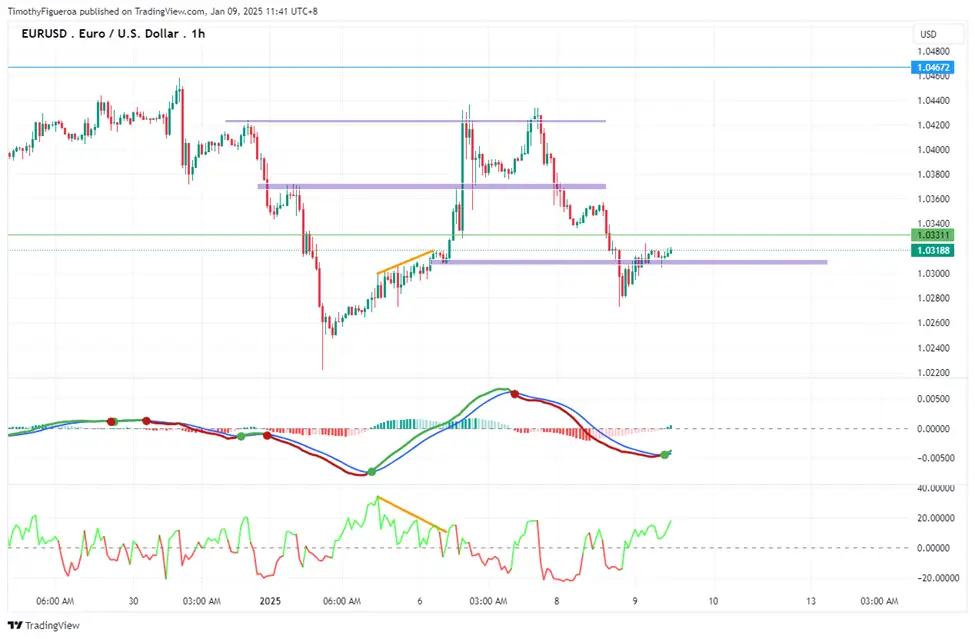The image size is (975, 639).
Task: Click the blue 1.04672 price label
Action: click(x=933, y=67)
